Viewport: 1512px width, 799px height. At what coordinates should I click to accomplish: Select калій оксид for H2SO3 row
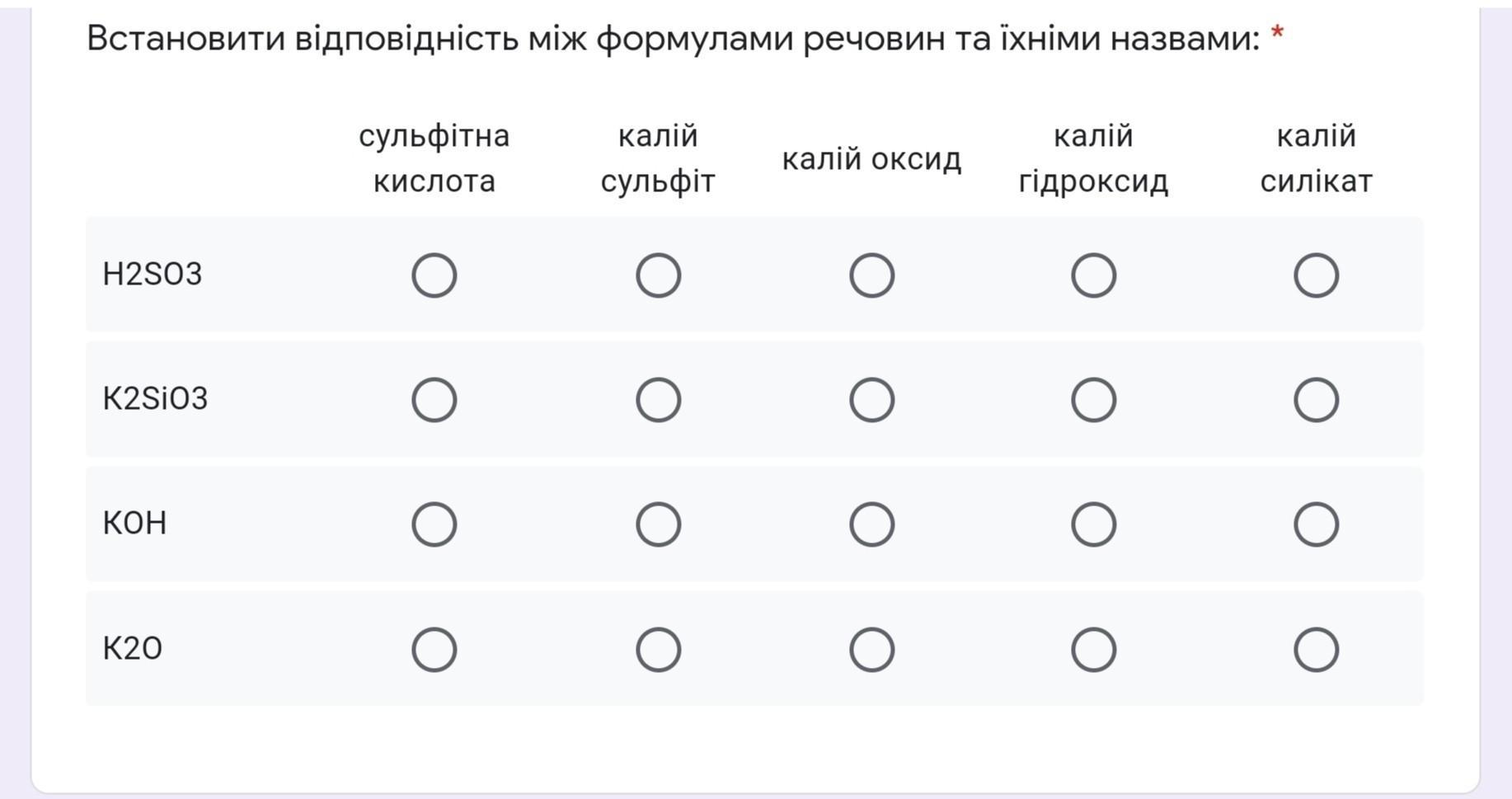pos(871,275)
